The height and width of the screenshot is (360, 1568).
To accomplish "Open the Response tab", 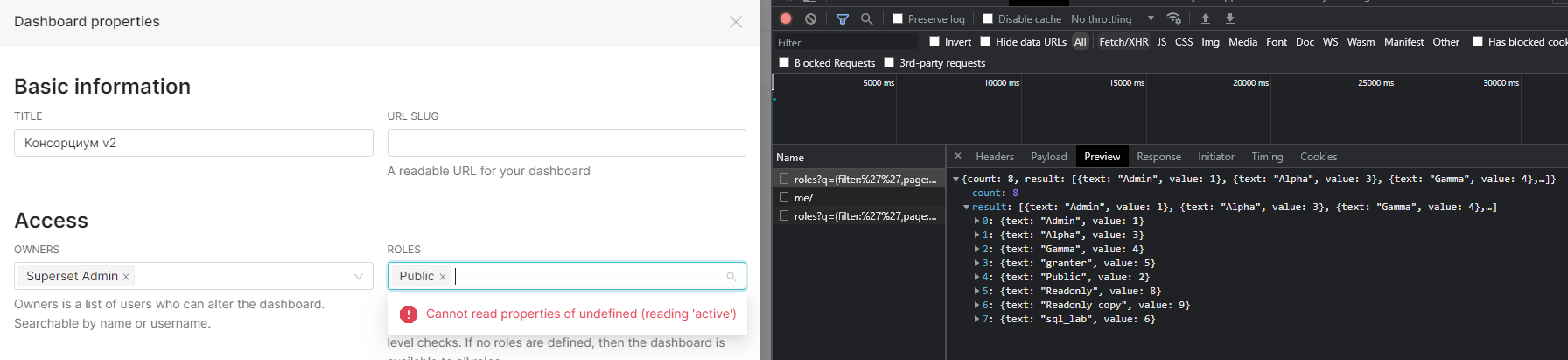I will click(1158, 157).
